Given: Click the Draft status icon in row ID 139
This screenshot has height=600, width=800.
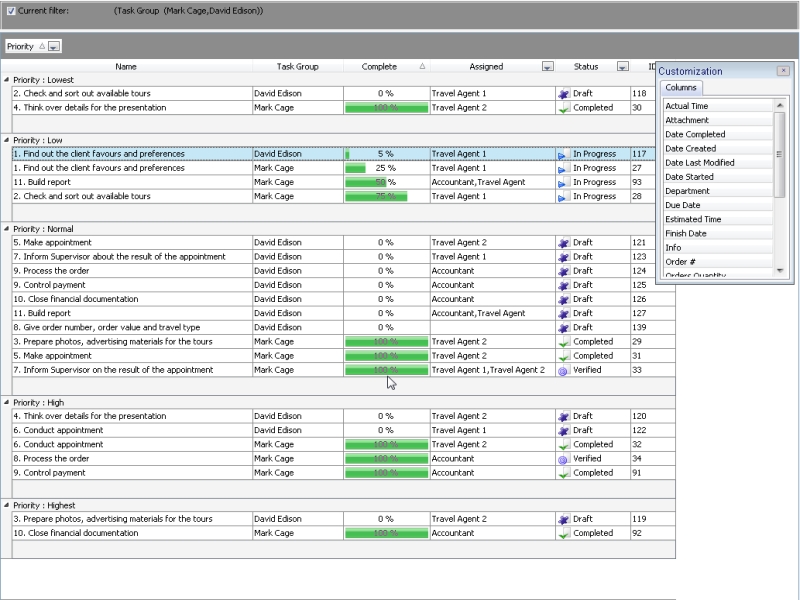Looking at the screenshot, I should [x=563, y=328].
